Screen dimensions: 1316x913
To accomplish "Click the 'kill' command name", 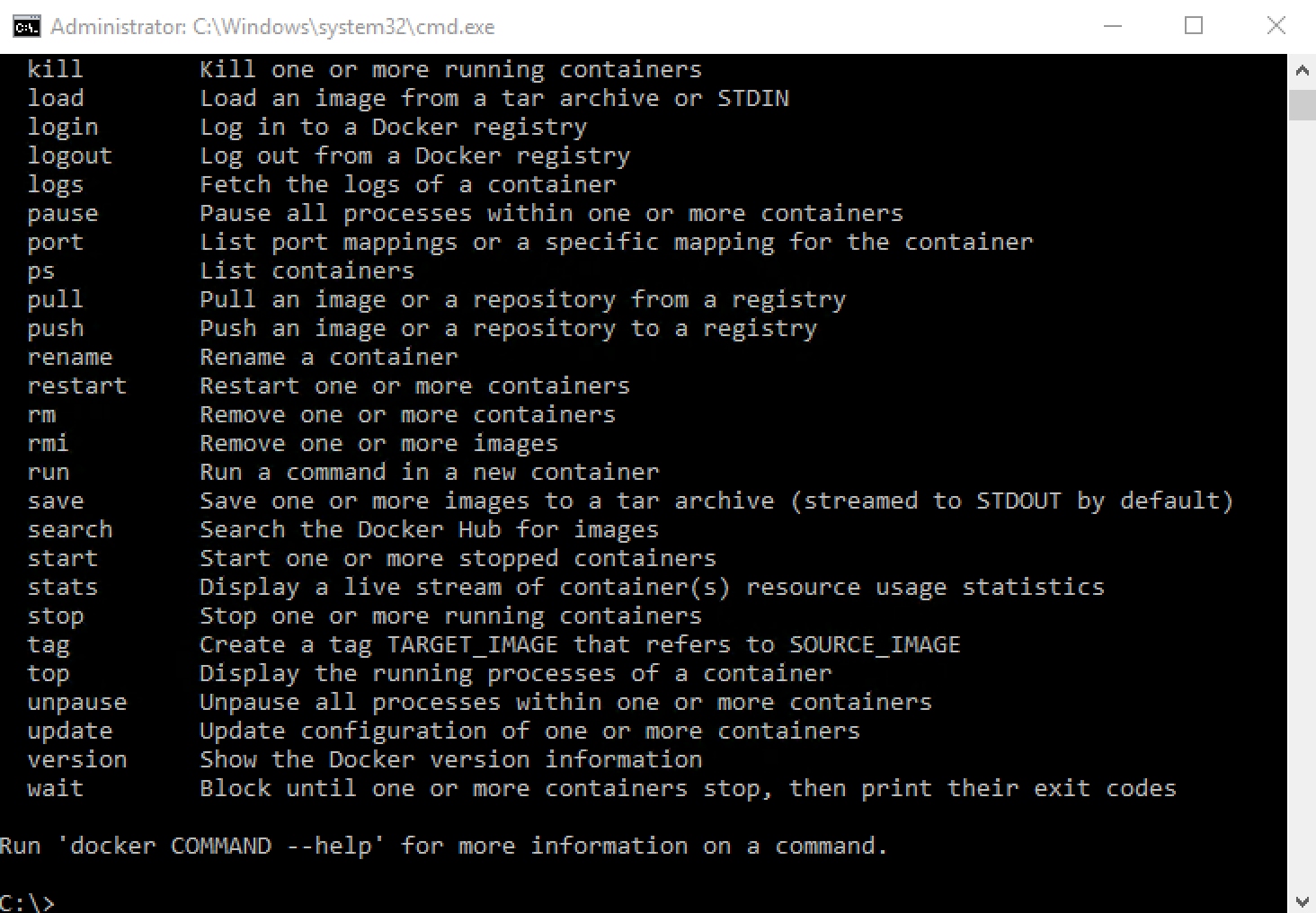I will (55, 69).
